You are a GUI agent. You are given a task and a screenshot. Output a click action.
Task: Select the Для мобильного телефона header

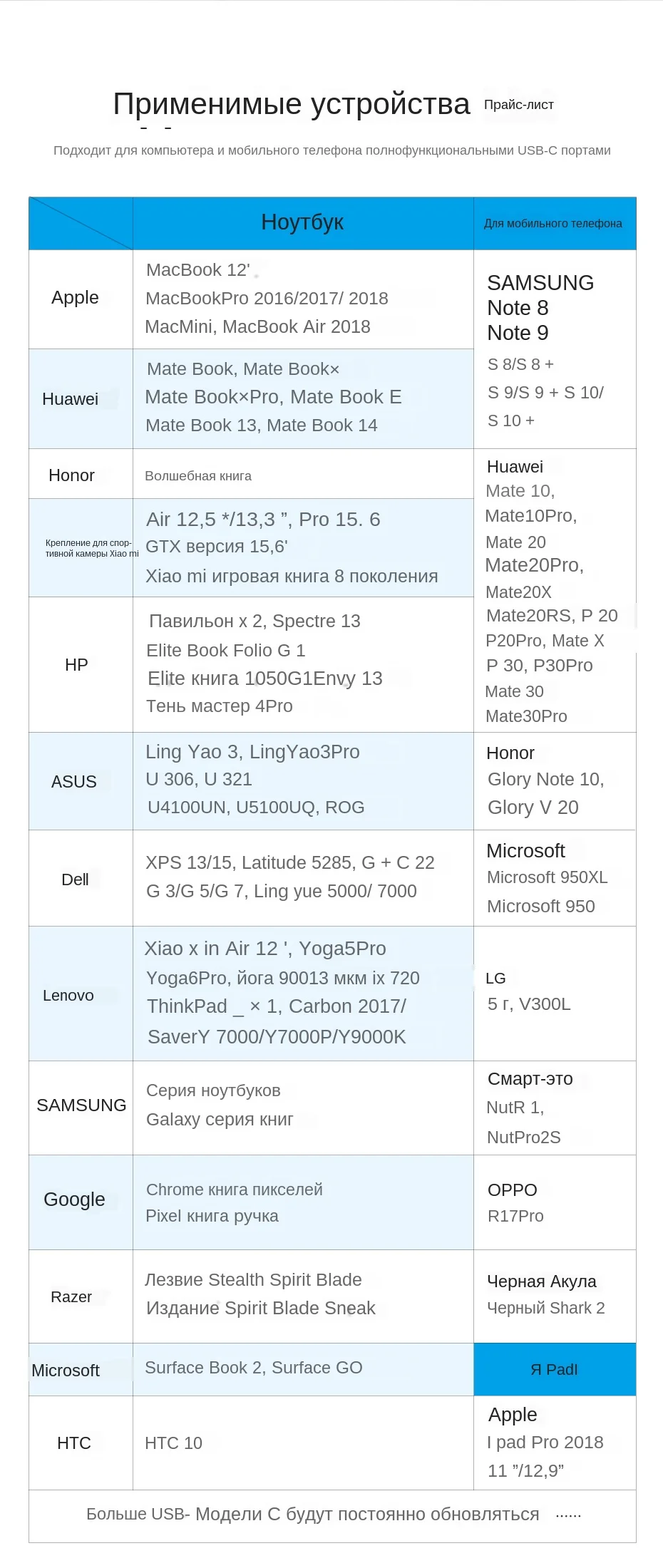553,224
